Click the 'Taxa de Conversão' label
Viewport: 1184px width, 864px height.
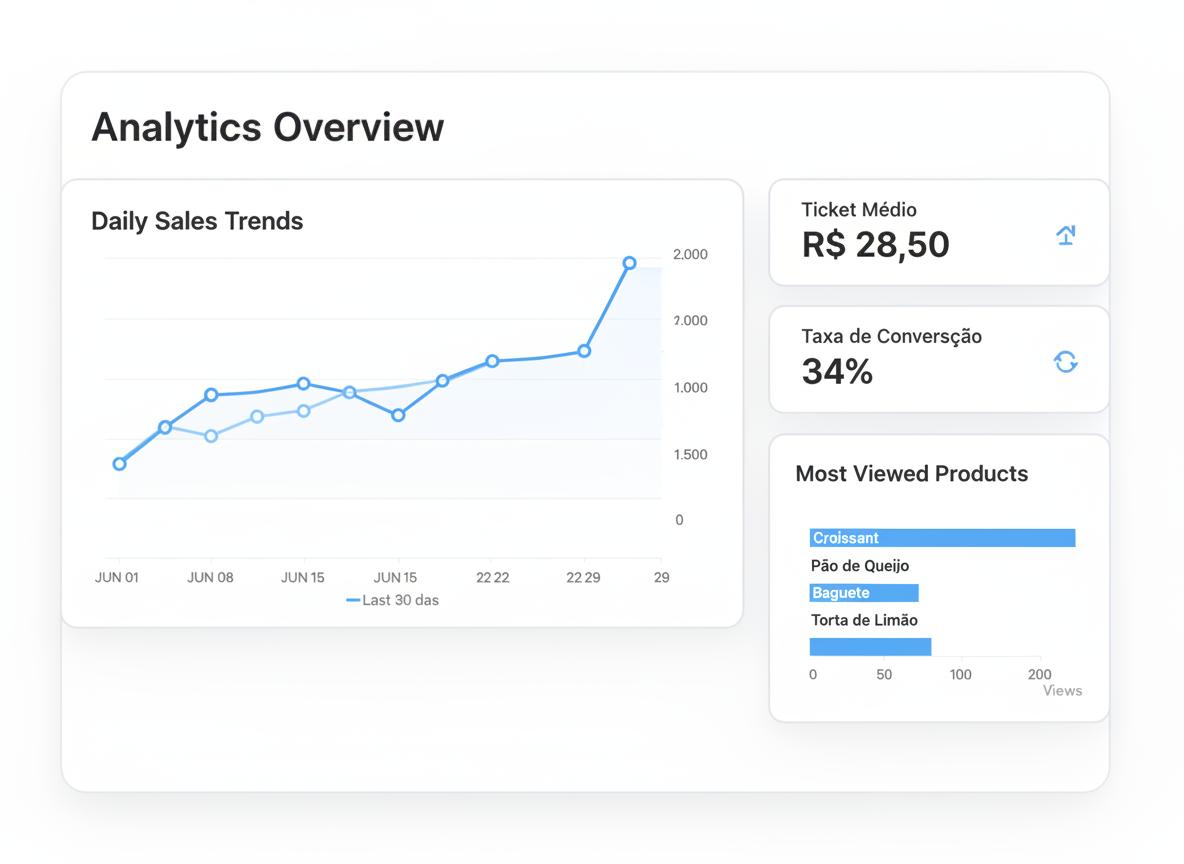891,337
